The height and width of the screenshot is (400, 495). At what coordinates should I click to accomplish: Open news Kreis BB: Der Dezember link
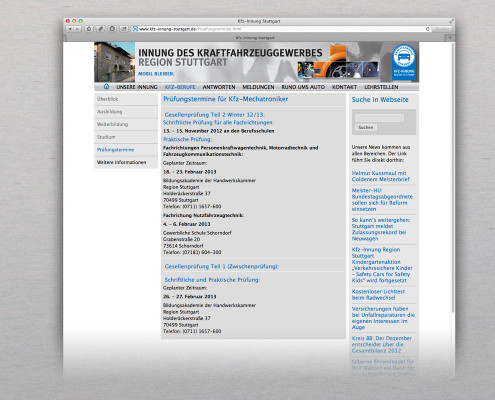point(382,344)
